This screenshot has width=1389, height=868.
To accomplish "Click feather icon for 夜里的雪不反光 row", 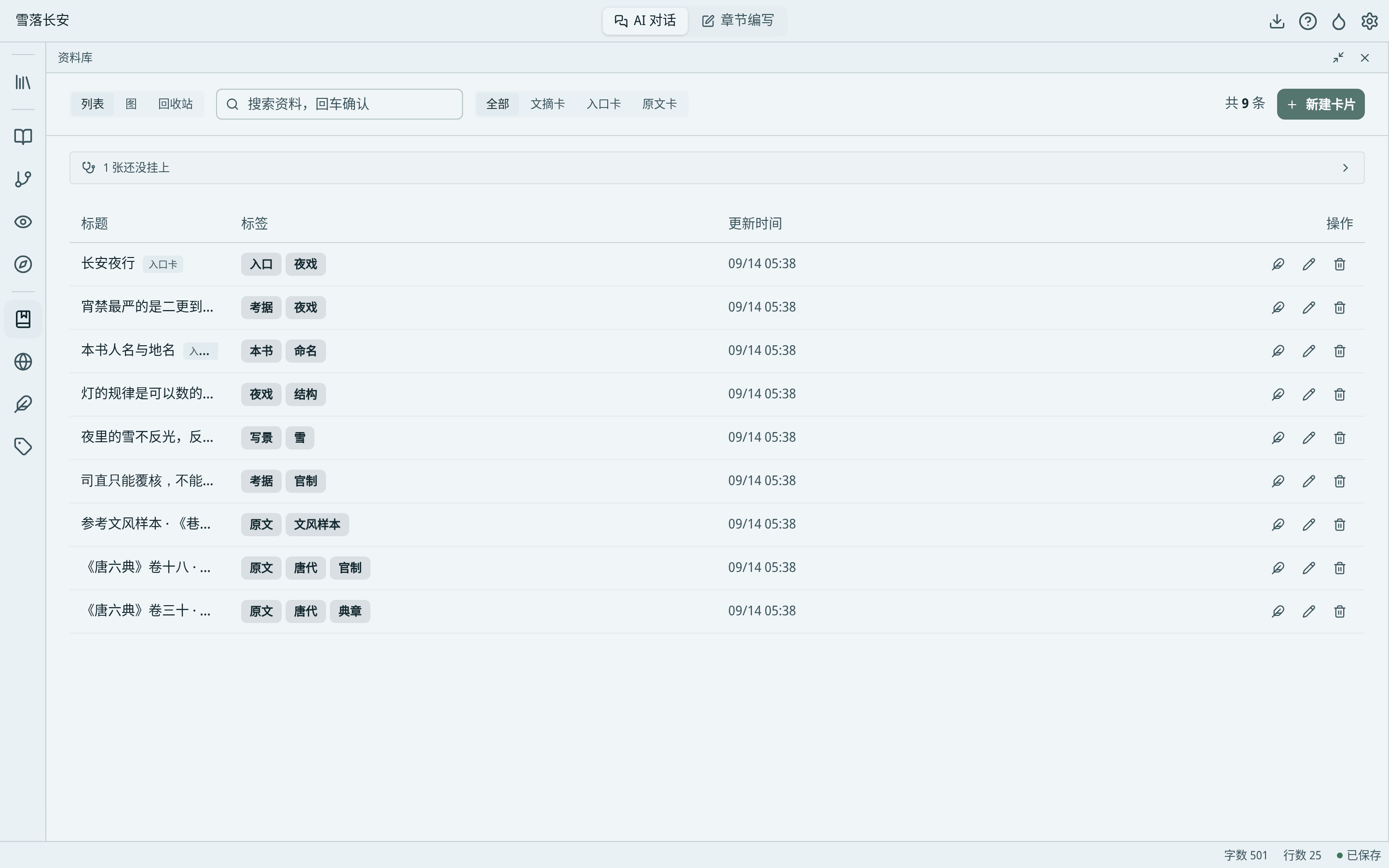I will point(1278,437).
